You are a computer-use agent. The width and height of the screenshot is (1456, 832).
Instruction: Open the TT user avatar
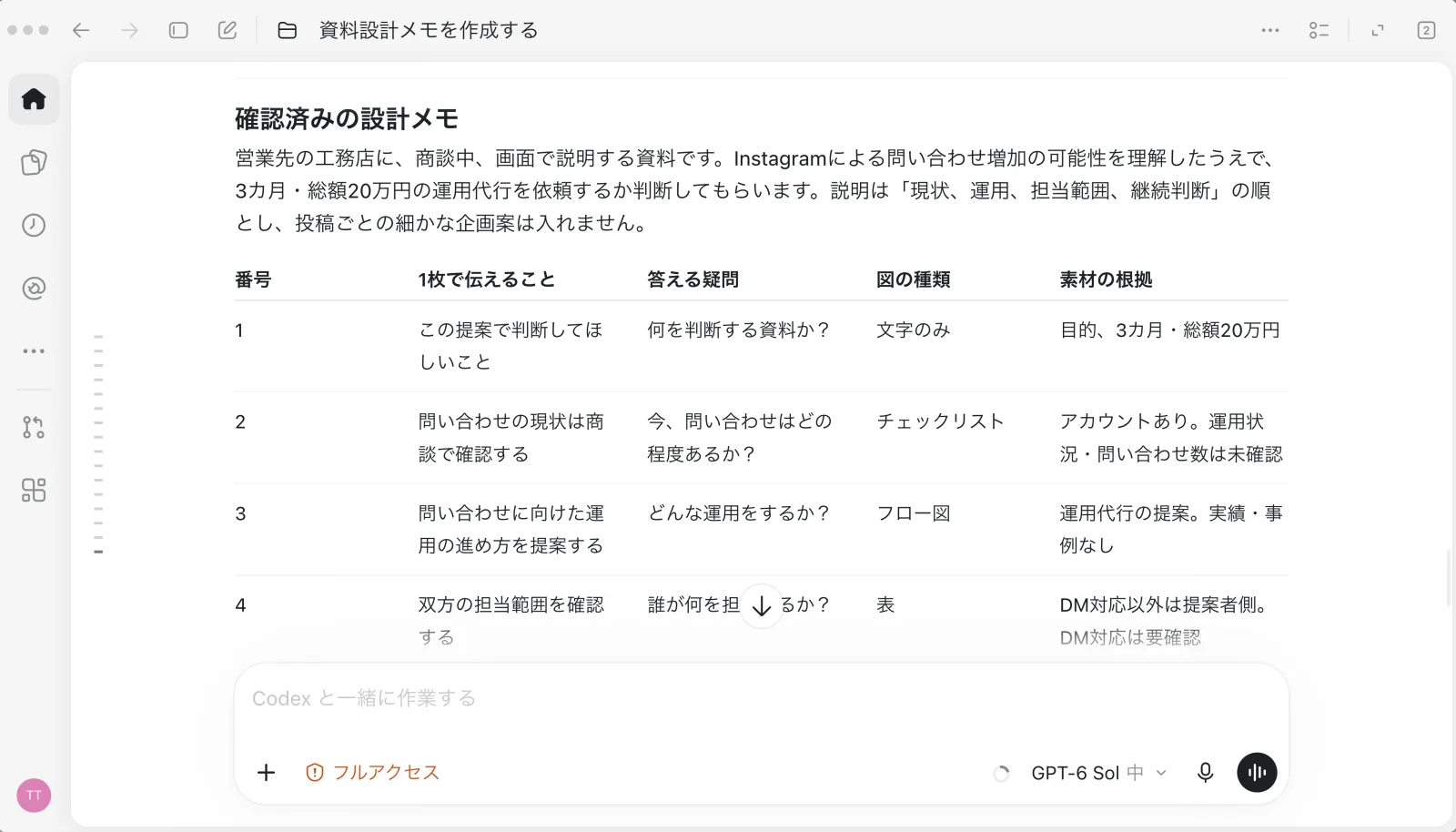(x=34, y=796)
